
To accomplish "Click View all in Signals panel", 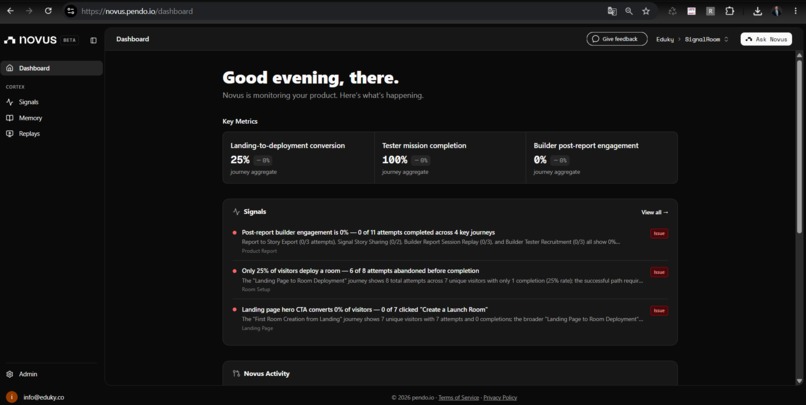I will point(654,212).
